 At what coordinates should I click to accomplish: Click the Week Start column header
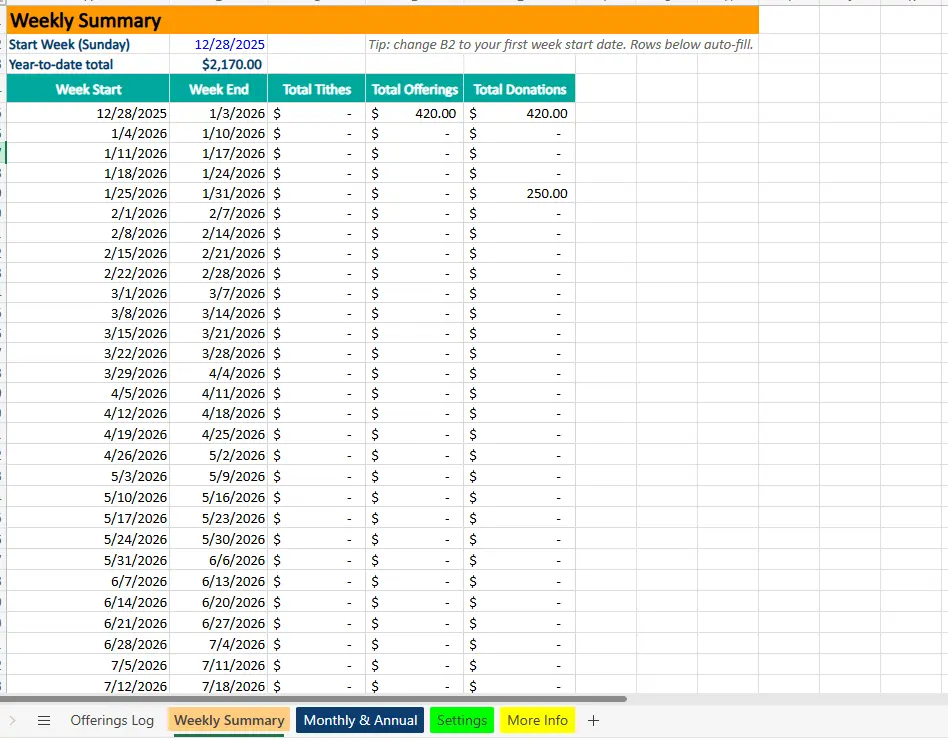click(87, 89)
